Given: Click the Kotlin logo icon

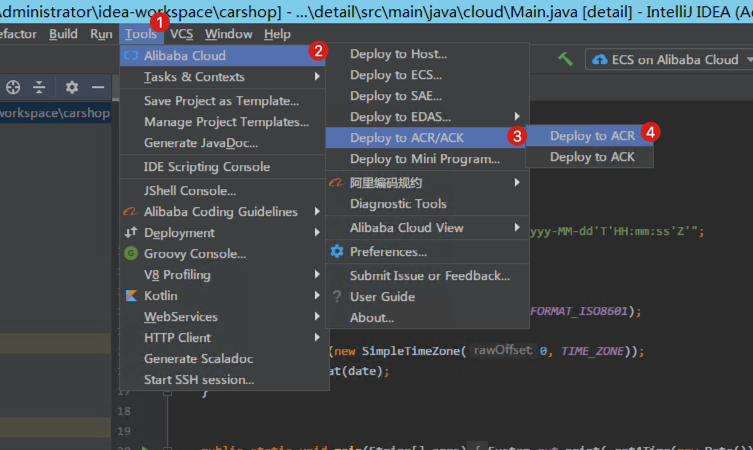Looking at the screenshot, I should [x=131, y=295].
